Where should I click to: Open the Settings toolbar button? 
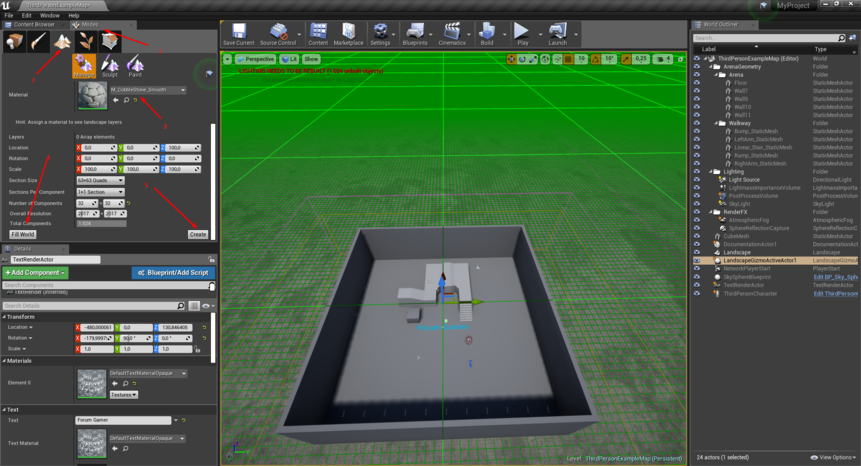[380, 34]
